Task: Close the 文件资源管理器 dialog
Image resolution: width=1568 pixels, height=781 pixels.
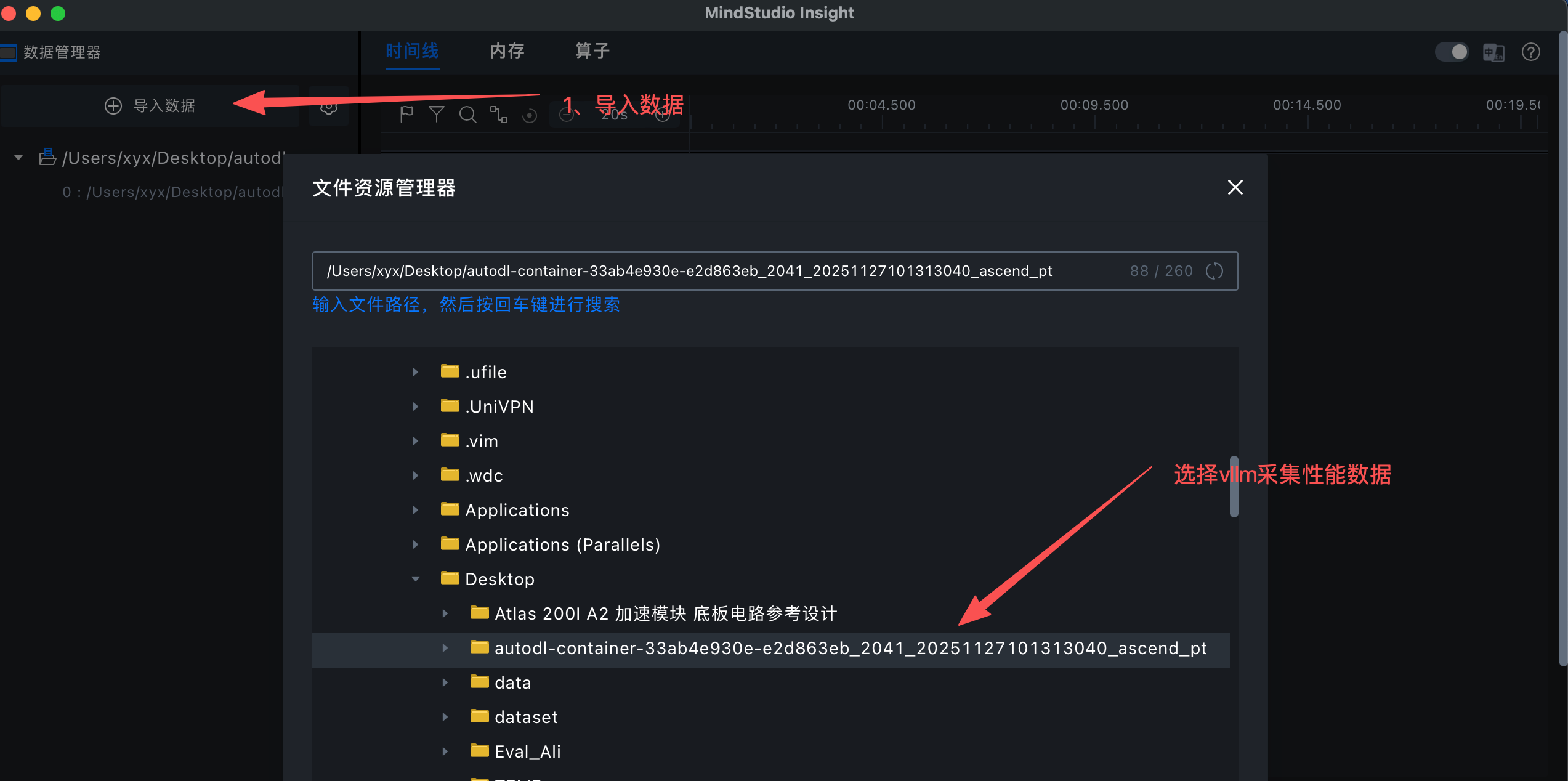Action: [x=1235, y=187]
